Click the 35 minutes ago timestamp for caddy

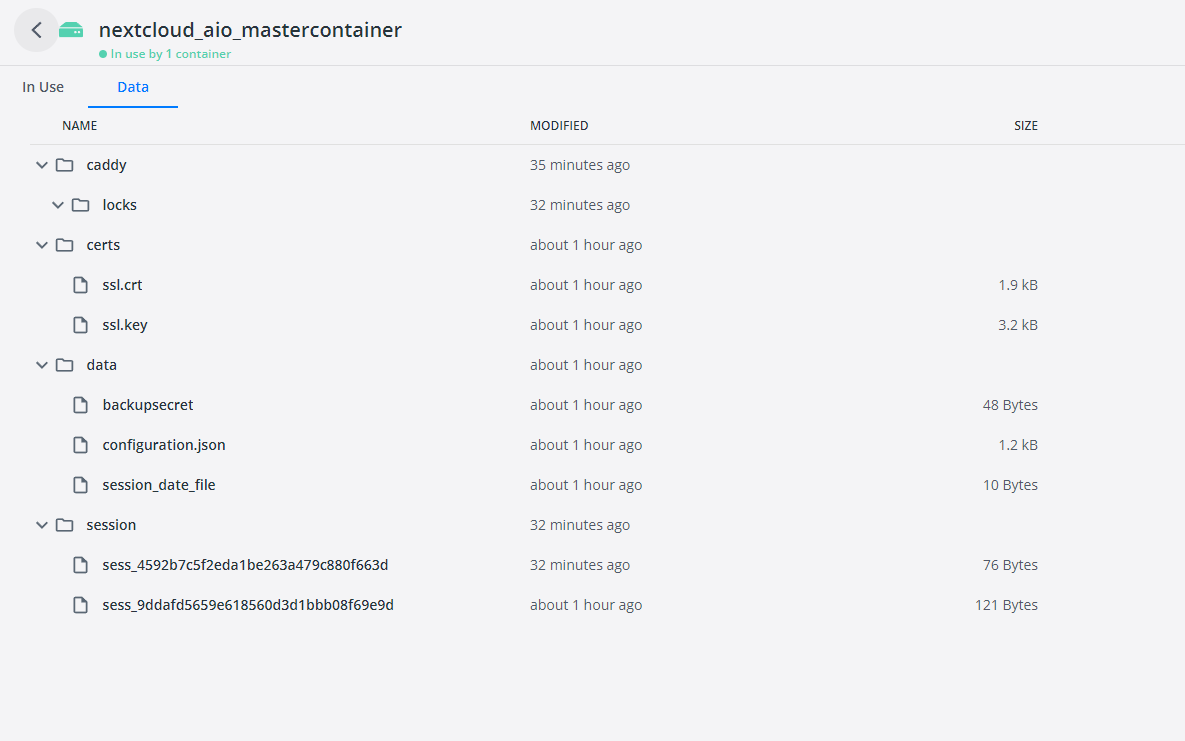point(580,165)
